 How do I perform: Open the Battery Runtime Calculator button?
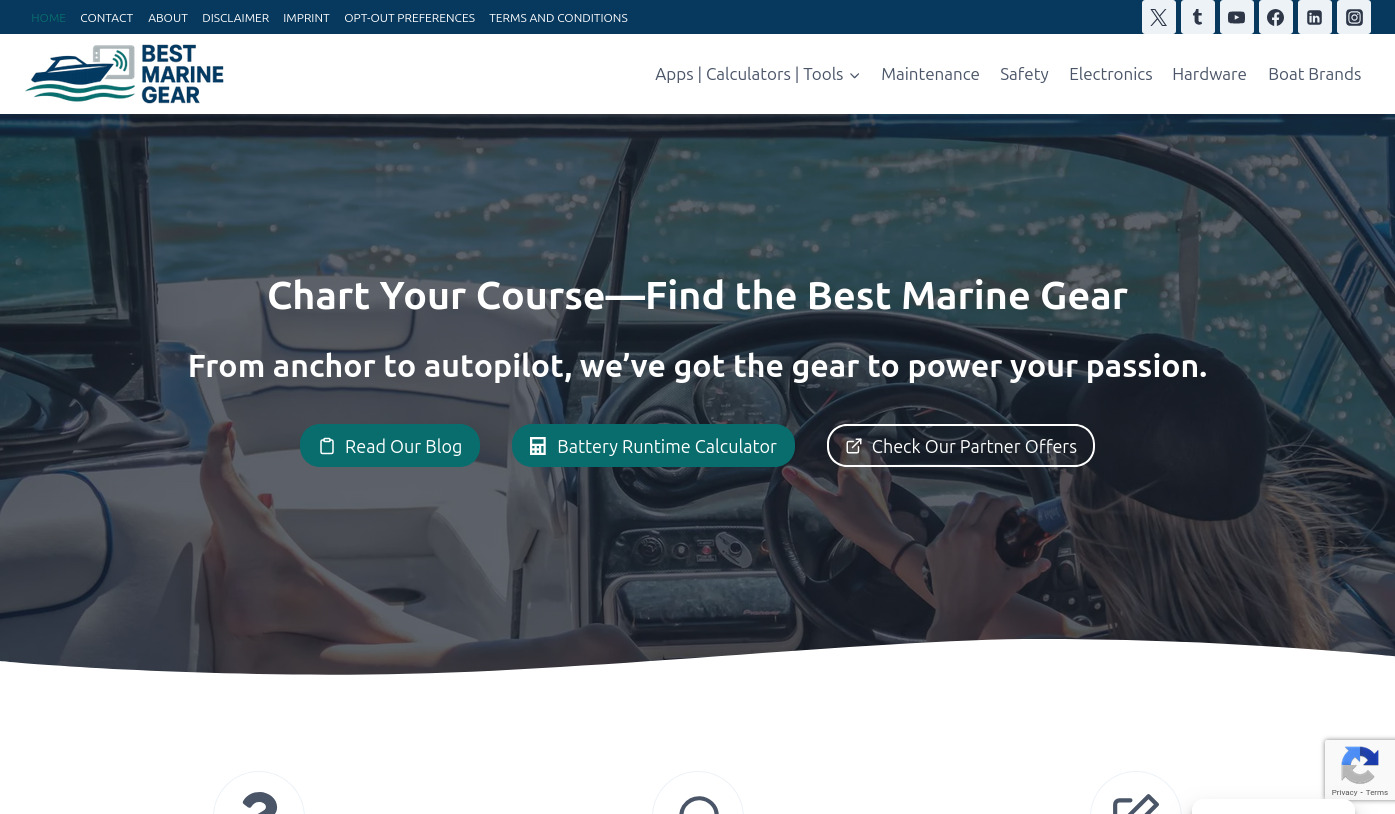(653, 446)
